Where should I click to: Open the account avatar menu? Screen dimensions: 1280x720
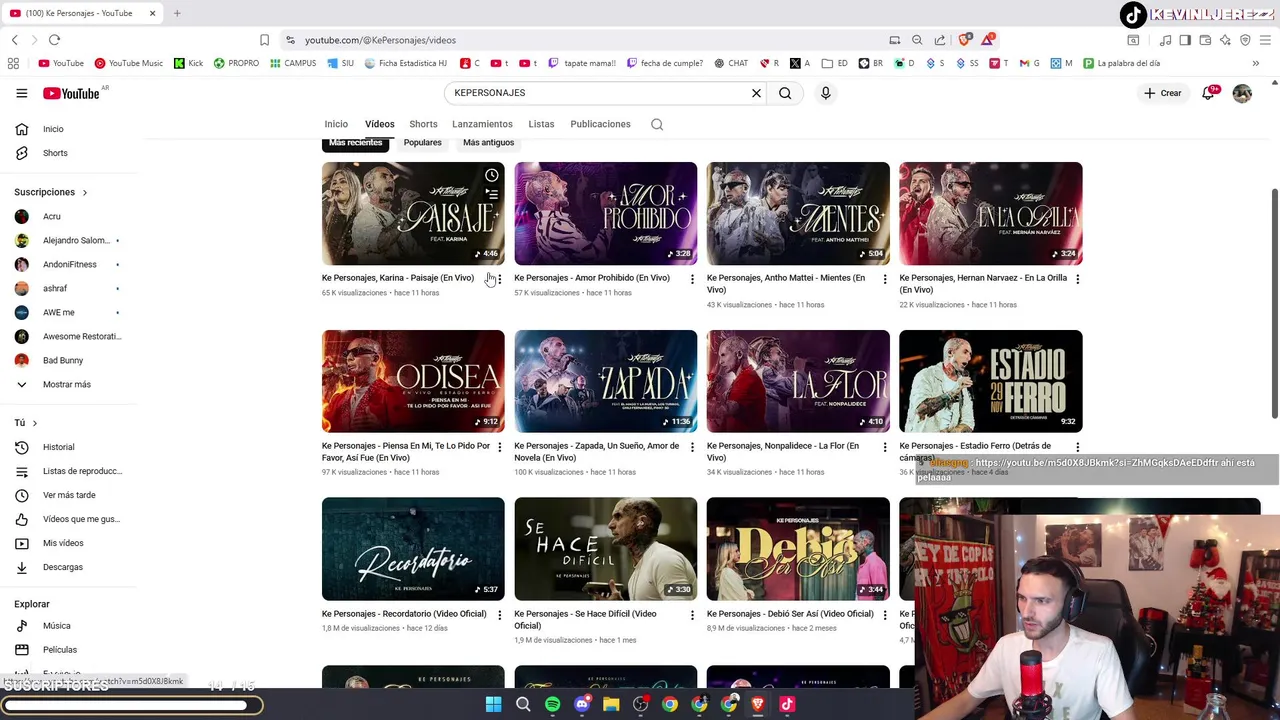click(x=1242, y=93)
